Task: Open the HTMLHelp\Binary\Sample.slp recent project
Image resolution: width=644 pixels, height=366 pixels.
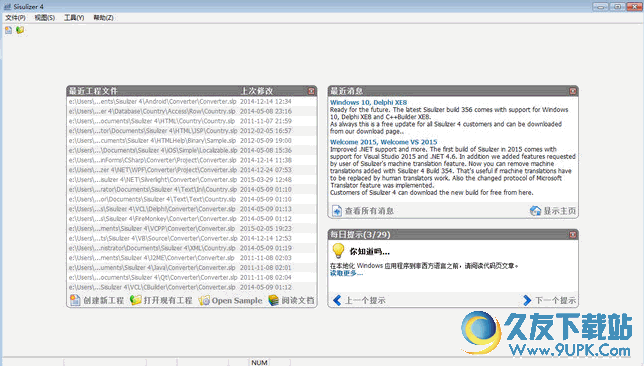Action: tap(191, 140)
